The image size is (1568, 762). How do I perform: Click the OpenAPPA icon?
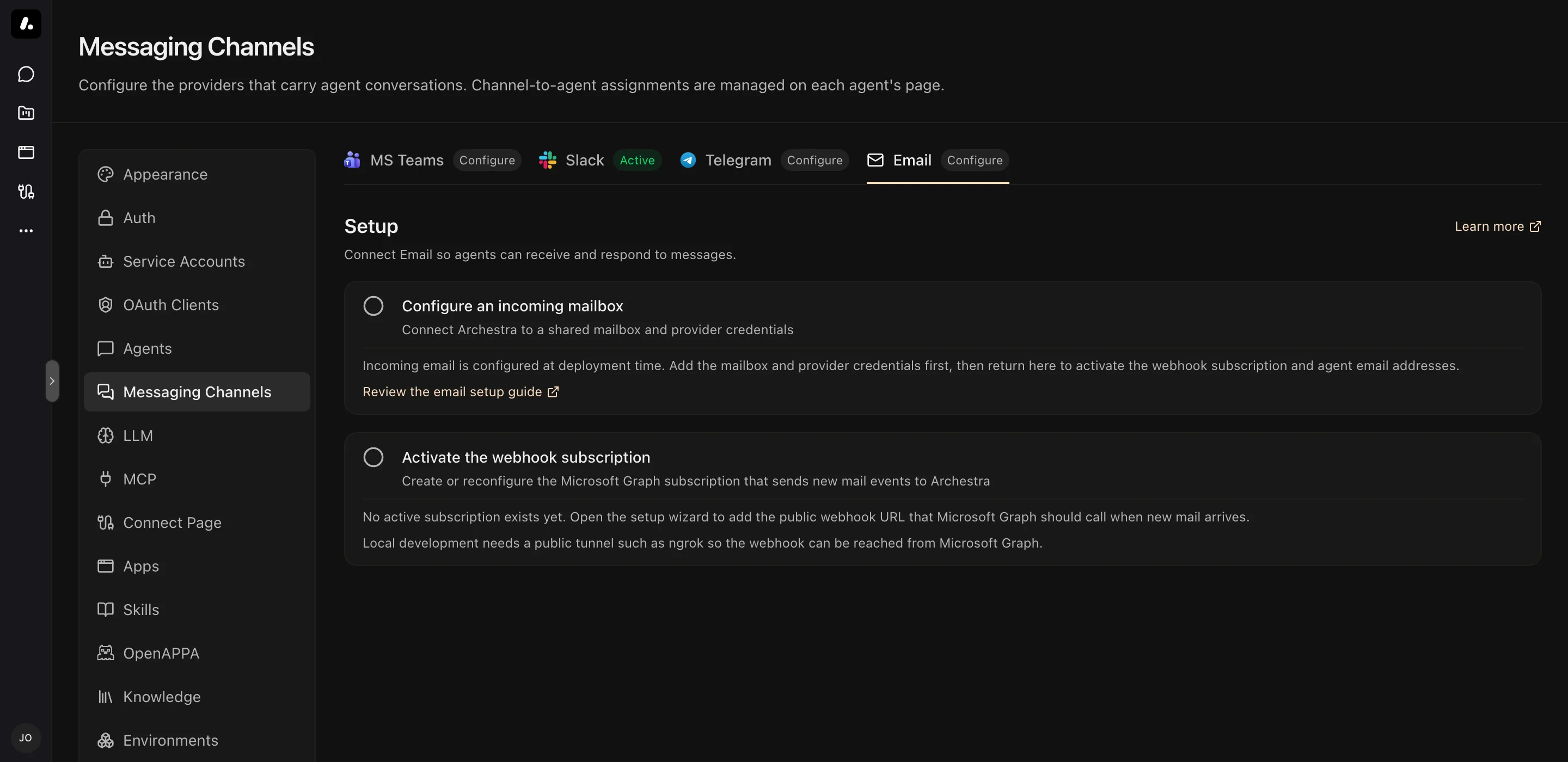pyautogui.click(x=105, y=653)
